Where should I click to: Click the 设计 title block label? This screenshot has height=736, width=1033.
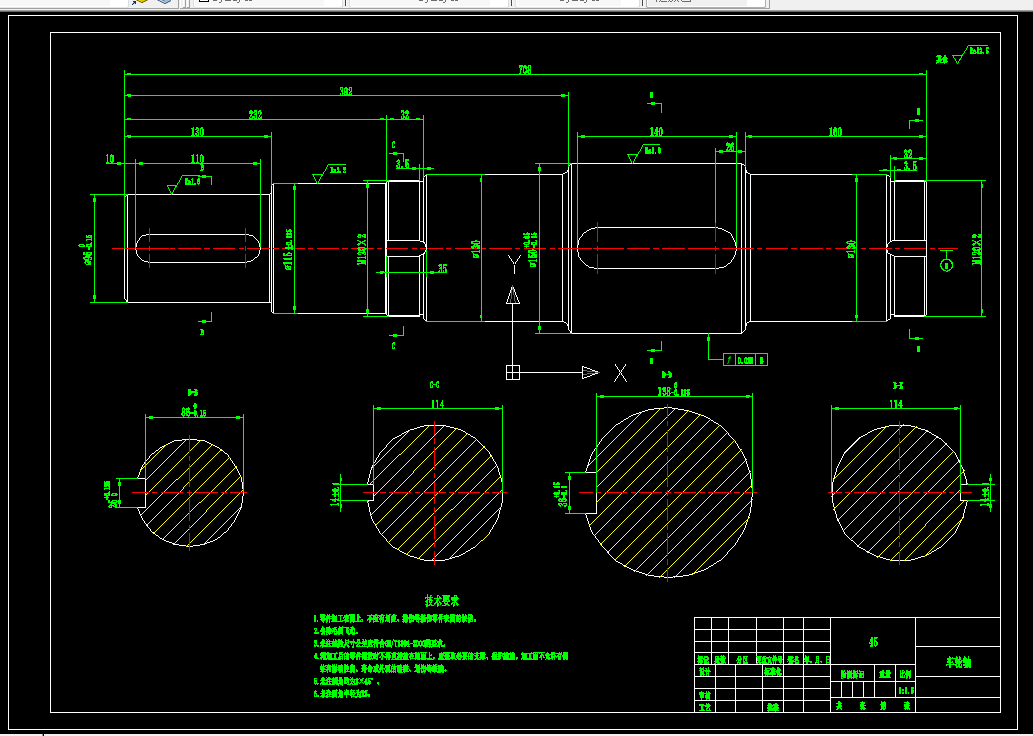[704, 672]
